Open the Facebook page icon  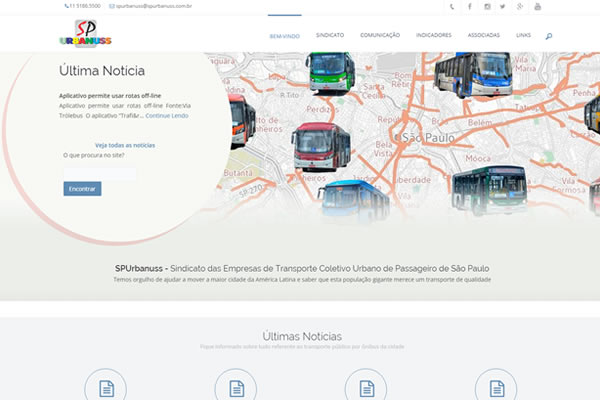click(x=470, y=6)
